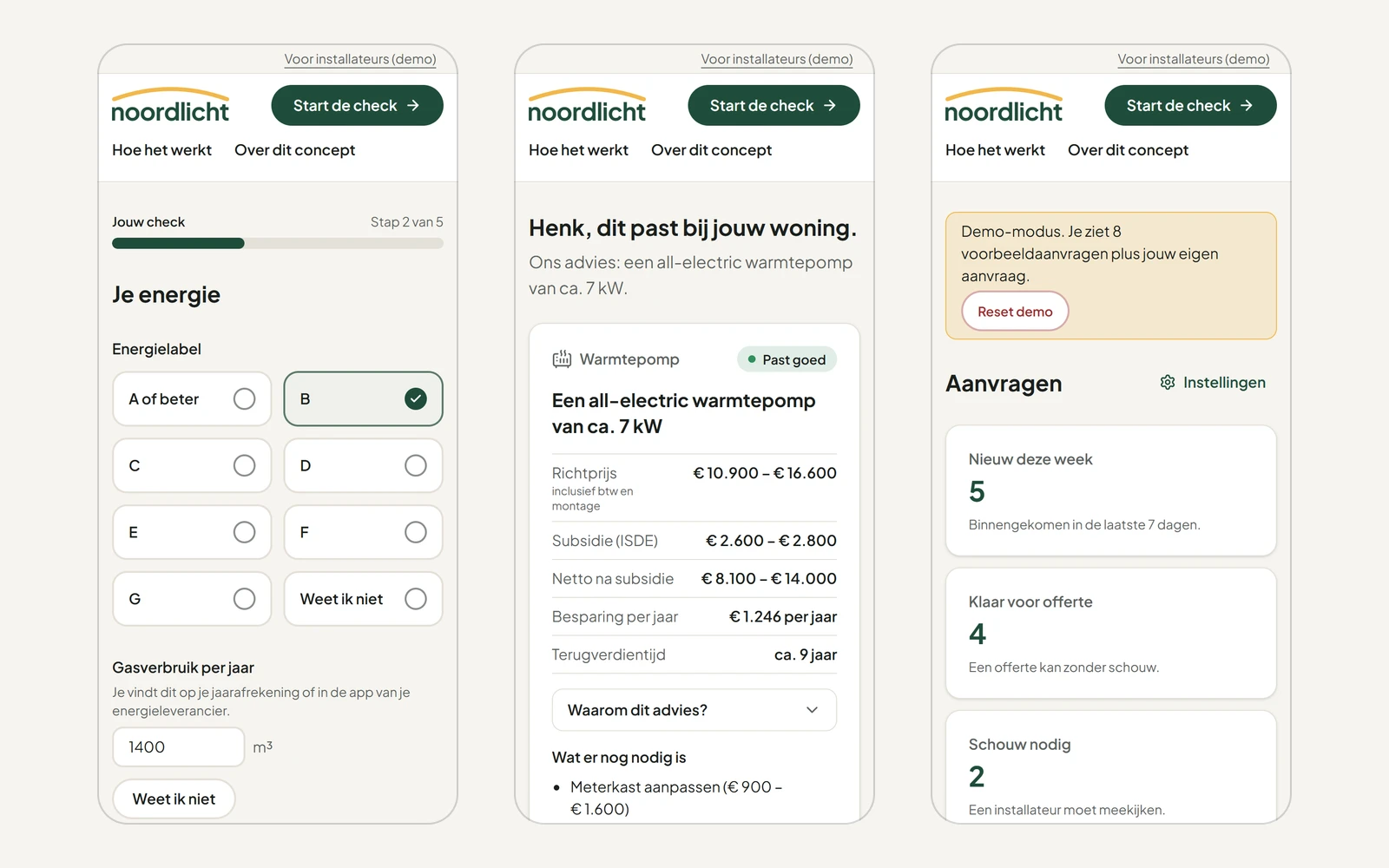Open the Schouw nodig card

(x=1111, y=767)
